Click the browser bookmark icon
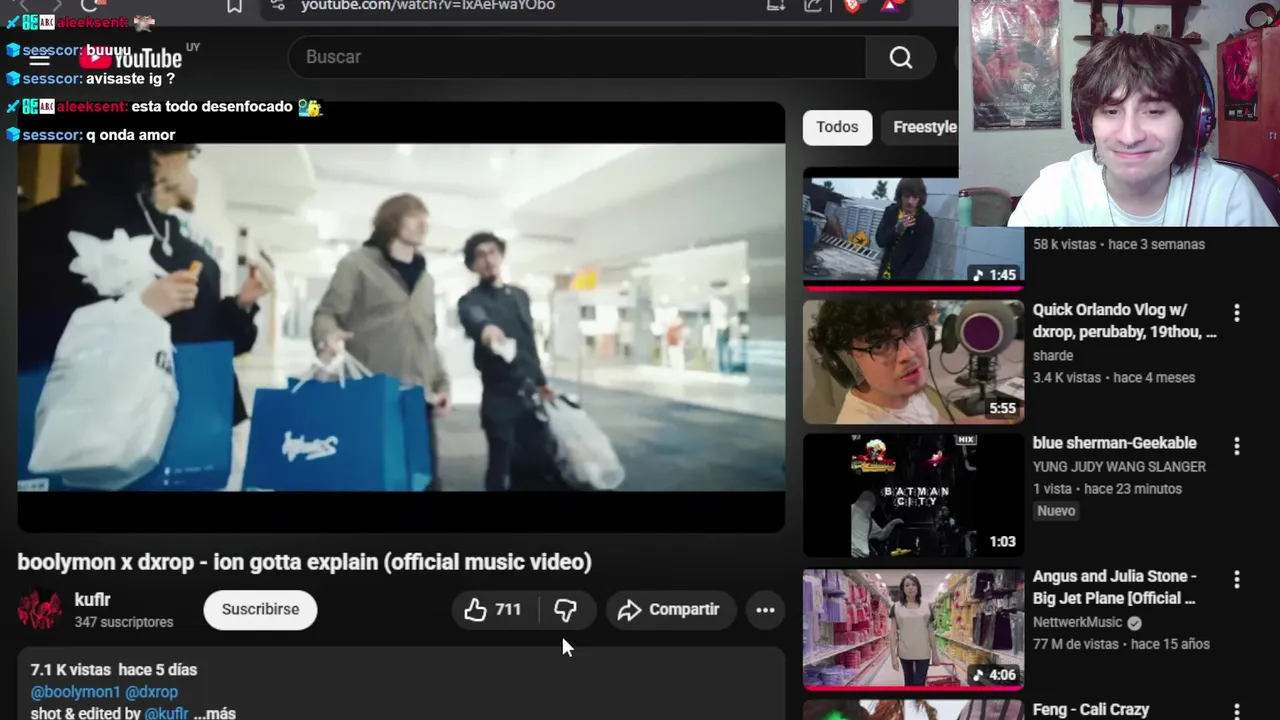1280x720 pixels. [234, 6]
